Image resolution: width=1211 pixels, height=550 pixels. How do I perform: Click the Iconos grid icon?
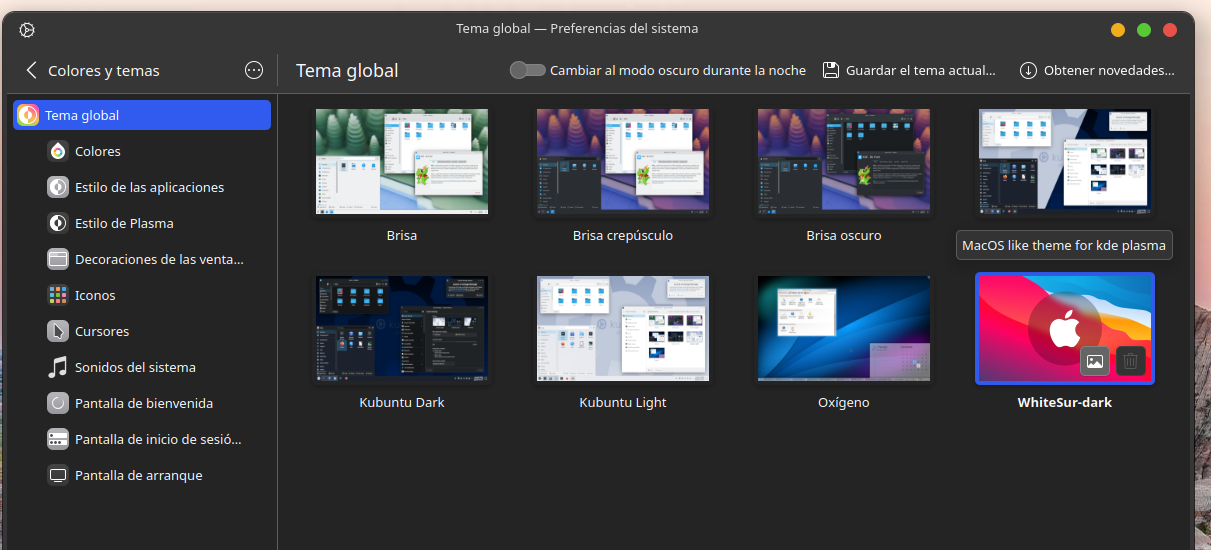pos(58,295)
